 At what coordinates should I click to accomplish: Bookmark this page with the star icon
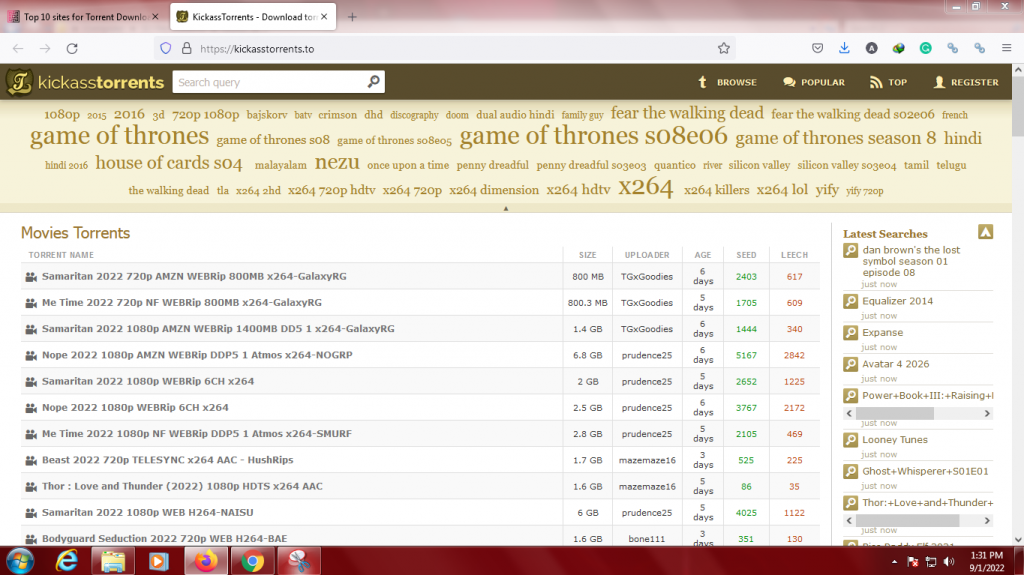[724, 48]
